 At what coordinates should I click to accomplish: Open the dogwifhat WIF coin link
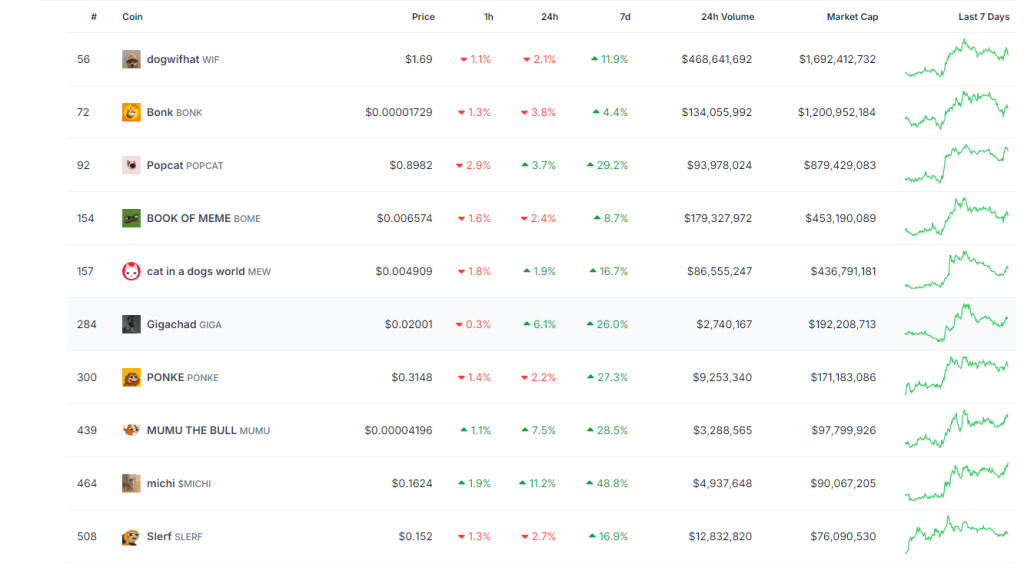183,60
